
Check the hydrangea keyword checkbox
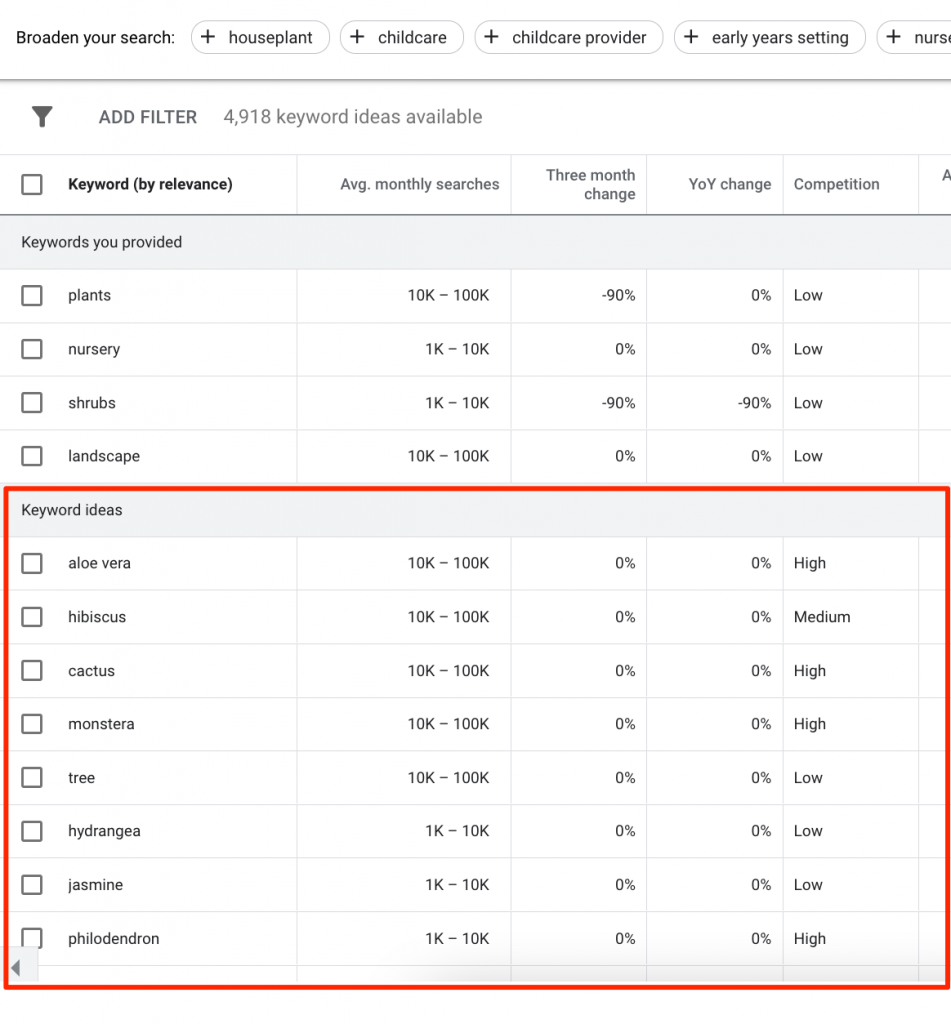pos(32,831)
